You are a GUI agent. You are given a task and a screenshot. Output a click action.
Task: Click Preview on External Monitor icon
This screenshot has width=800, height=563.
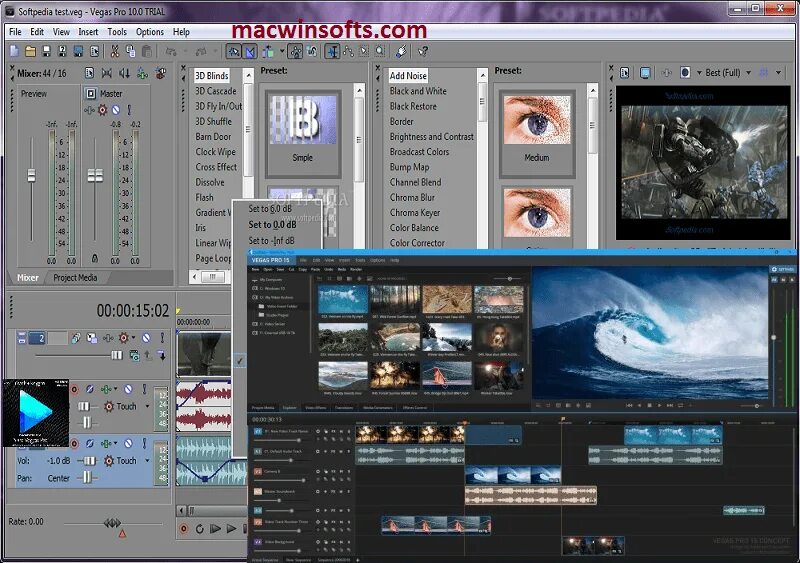(x=645, y=73)
